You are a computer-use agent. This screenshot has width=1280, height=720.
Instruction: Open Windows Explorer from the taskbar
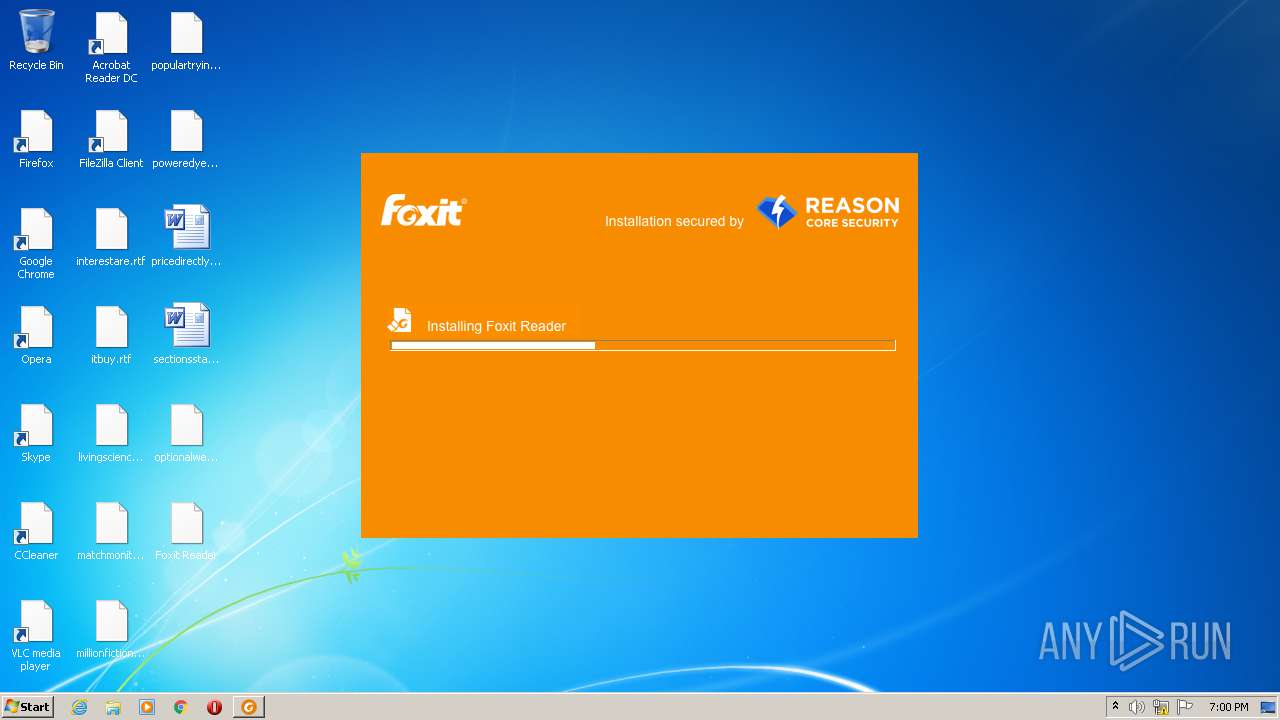[x=113, y=707]
